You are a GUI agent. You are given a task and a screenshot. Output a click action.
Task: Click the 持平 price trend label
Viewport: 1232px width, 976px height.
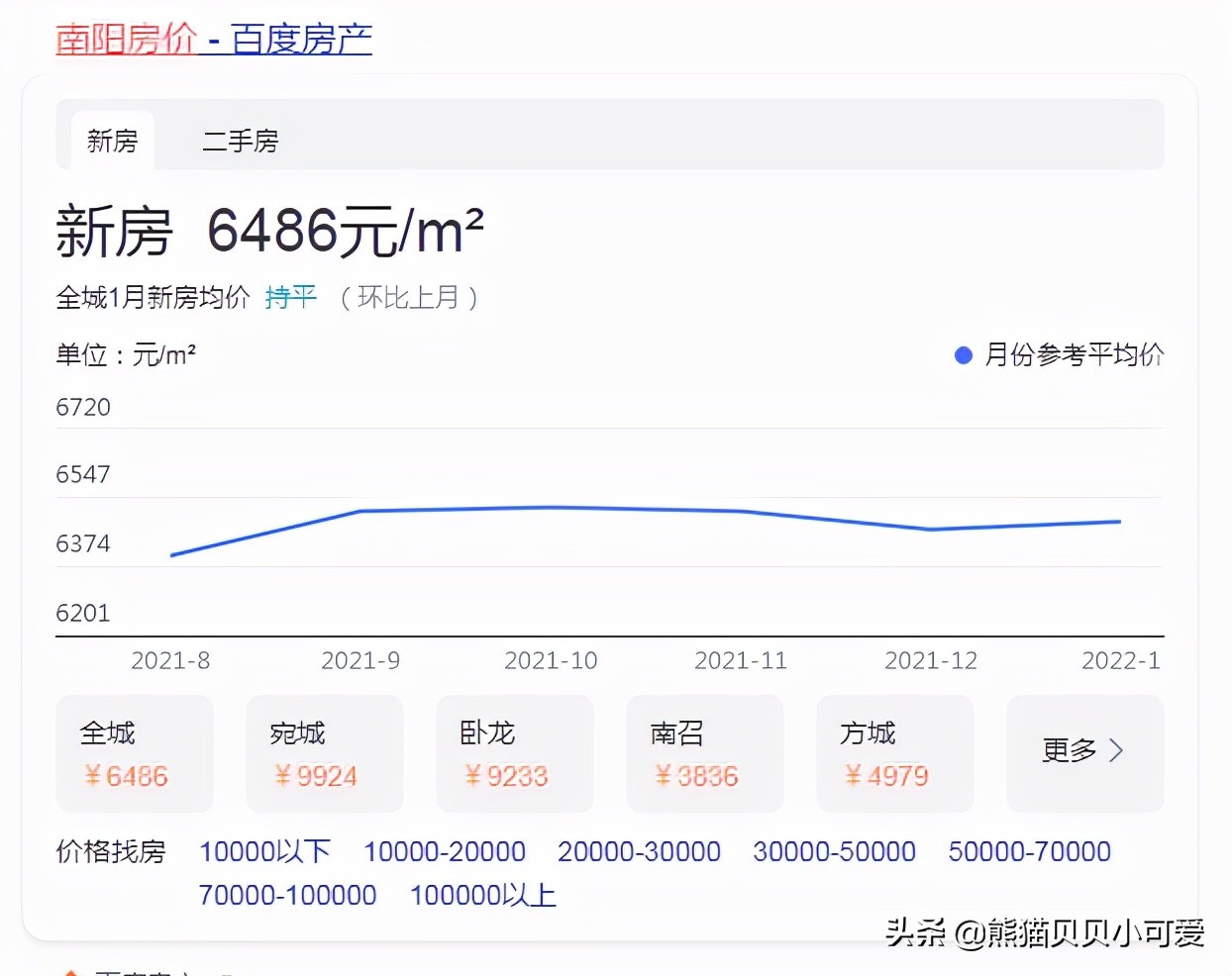click(x=290, y=296)
